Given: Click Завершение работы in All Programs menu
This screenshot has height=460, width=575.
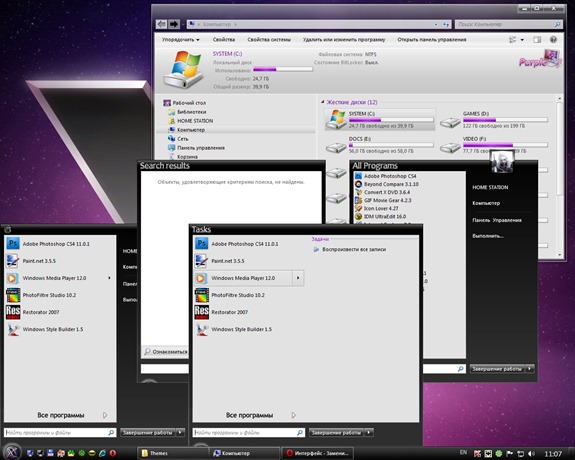Looking at the screenshot, I should [497, 369].
